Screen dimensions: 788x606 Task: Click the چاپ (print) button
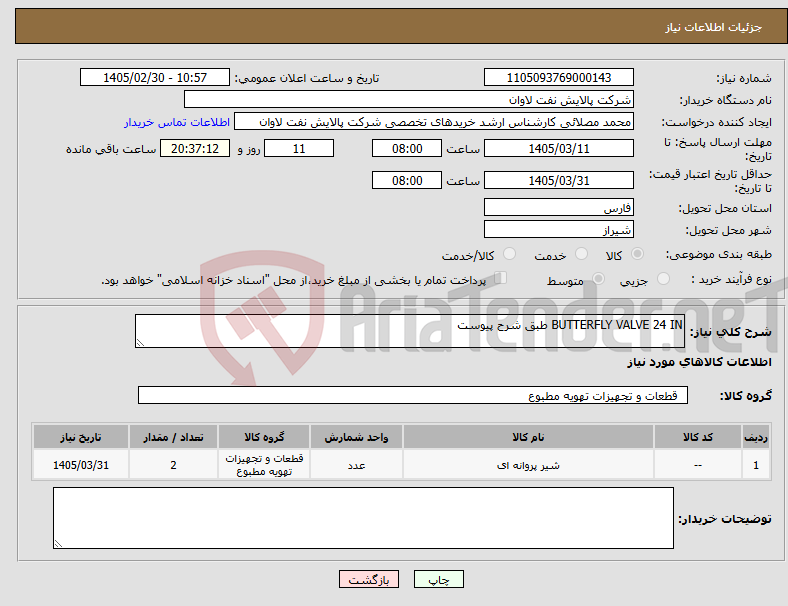click(438, 579)
